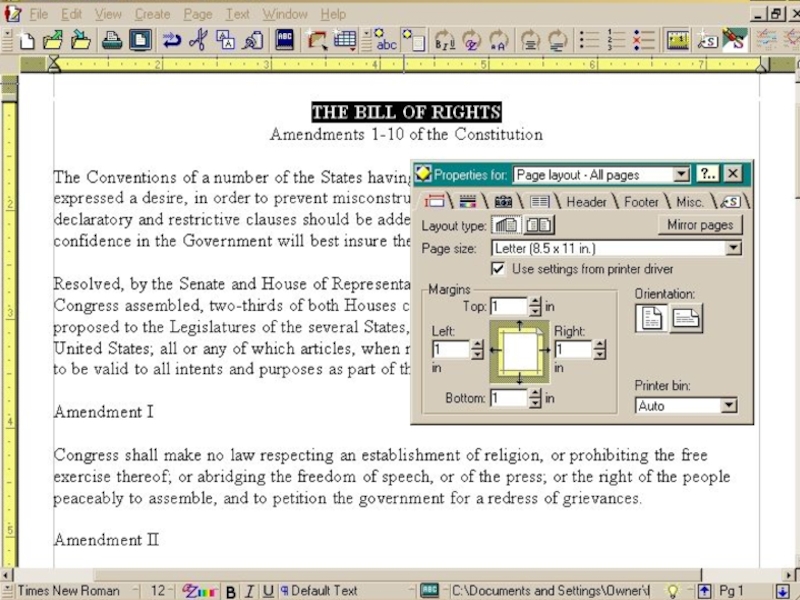Click the Cut scissors icon
The width and height of the screenshot is (800, 600).
(x=198, y=40)
